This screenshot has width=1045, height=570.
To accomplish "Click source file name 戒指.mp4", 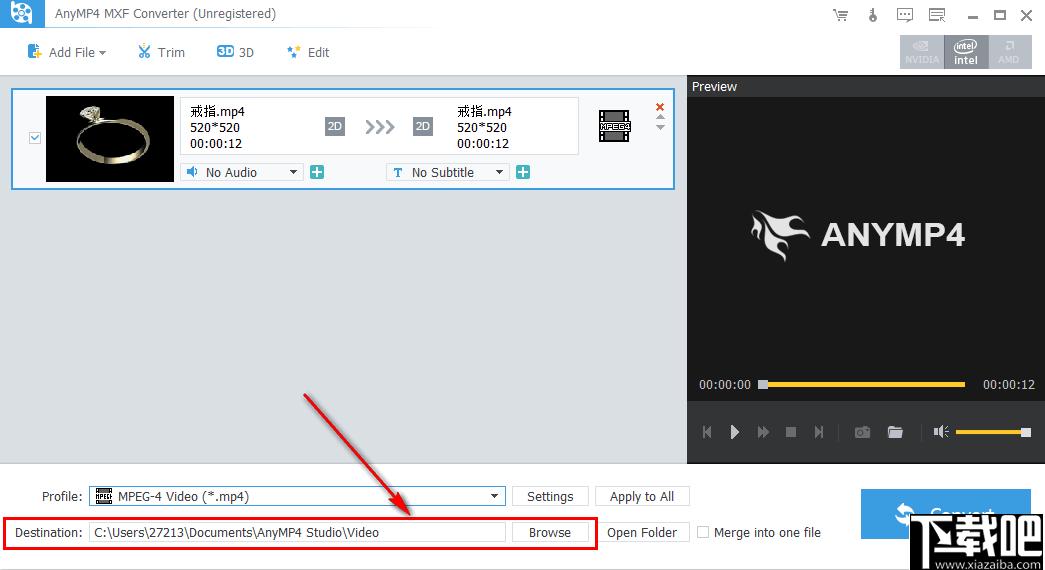I will (x=217, y=111).
